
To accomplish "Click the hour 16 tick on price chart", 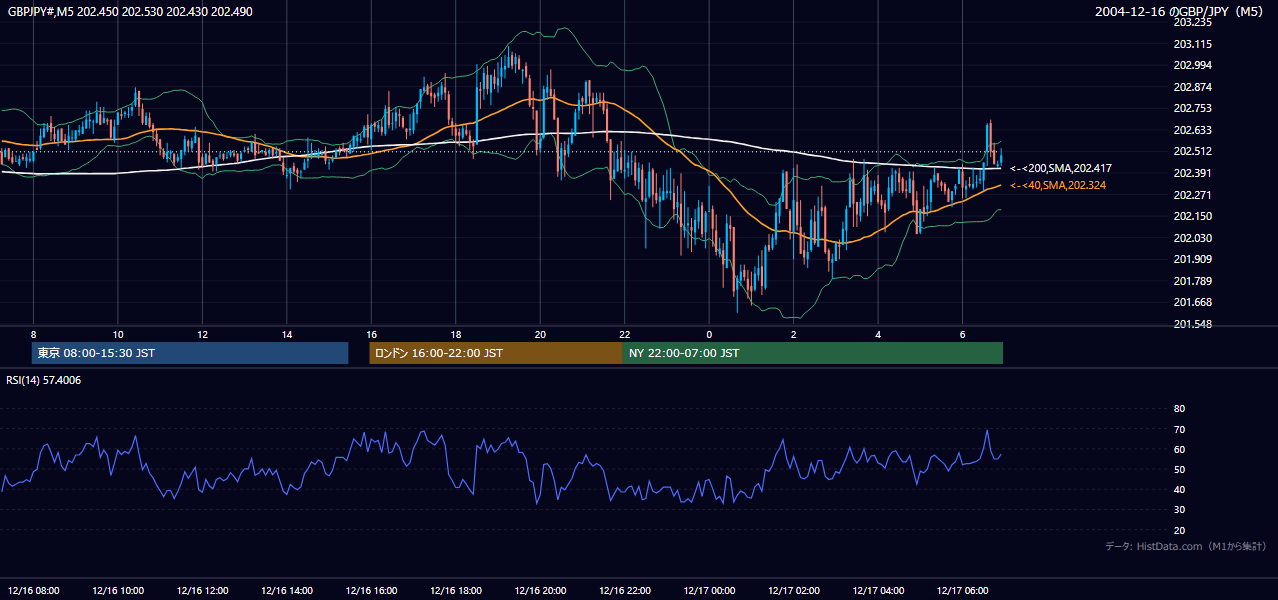I will click(x=371, y=334).
